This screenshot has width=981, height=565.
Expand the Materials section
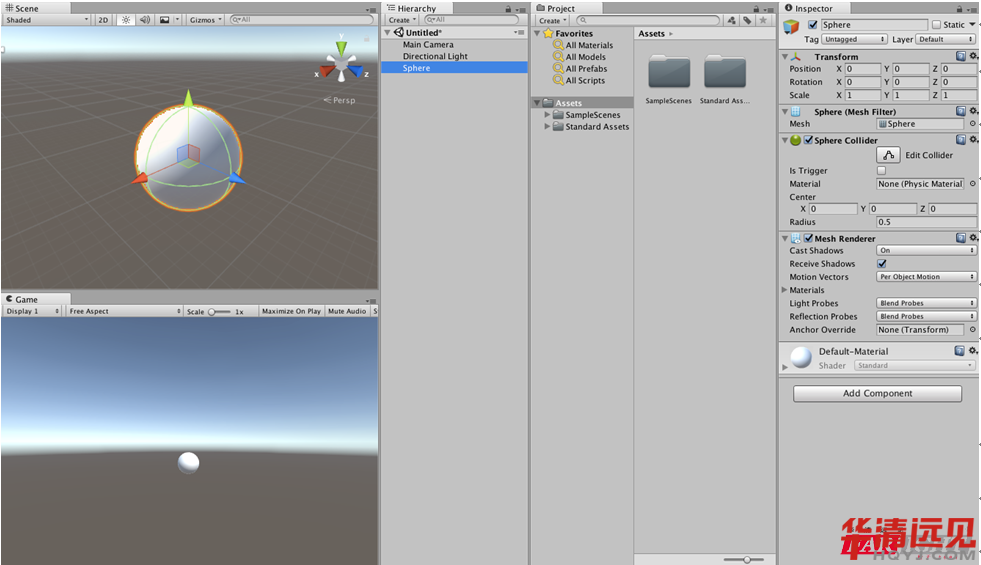(x=785, y=290)
